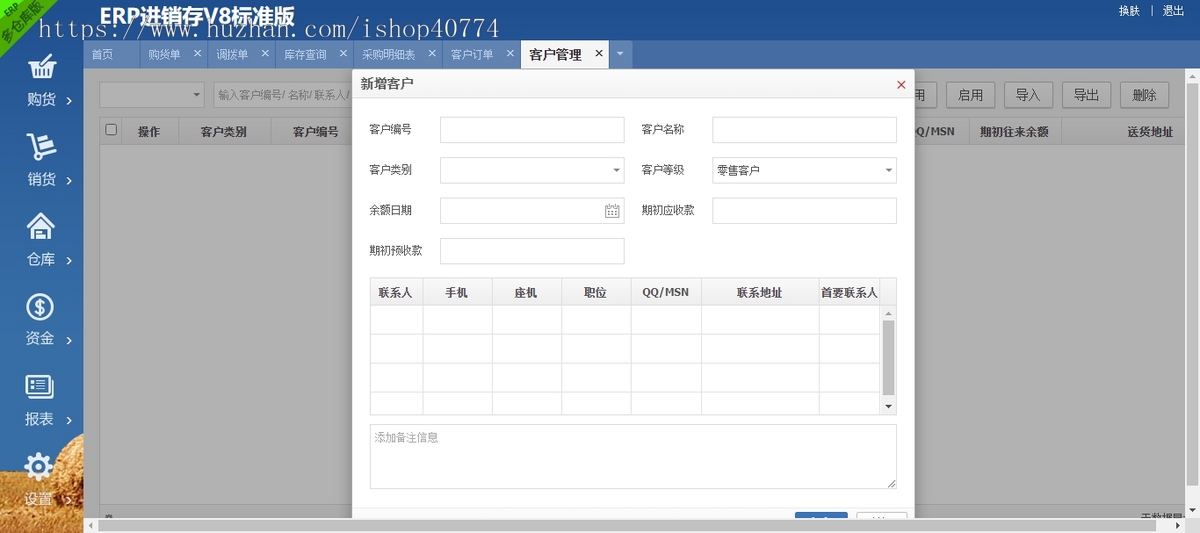Click the 导入 import button
This screenshot has height=533, width=1200.
click(x=1028, y=95)
